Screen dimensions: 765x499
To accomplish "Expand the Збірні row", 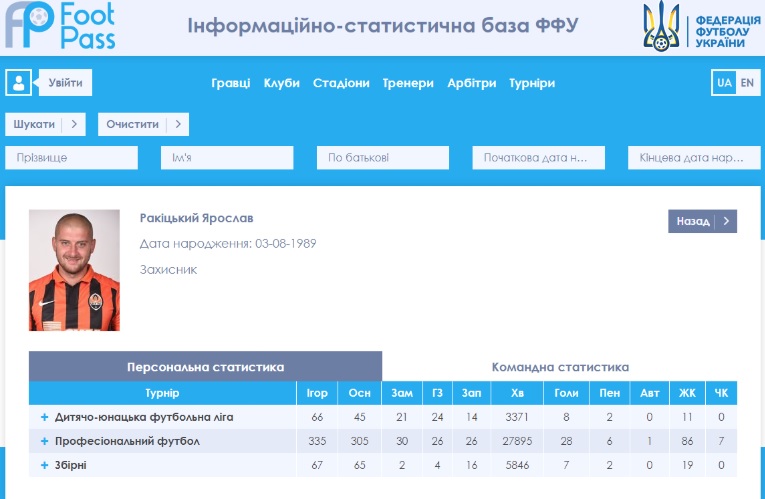I will tap(44, 465).
